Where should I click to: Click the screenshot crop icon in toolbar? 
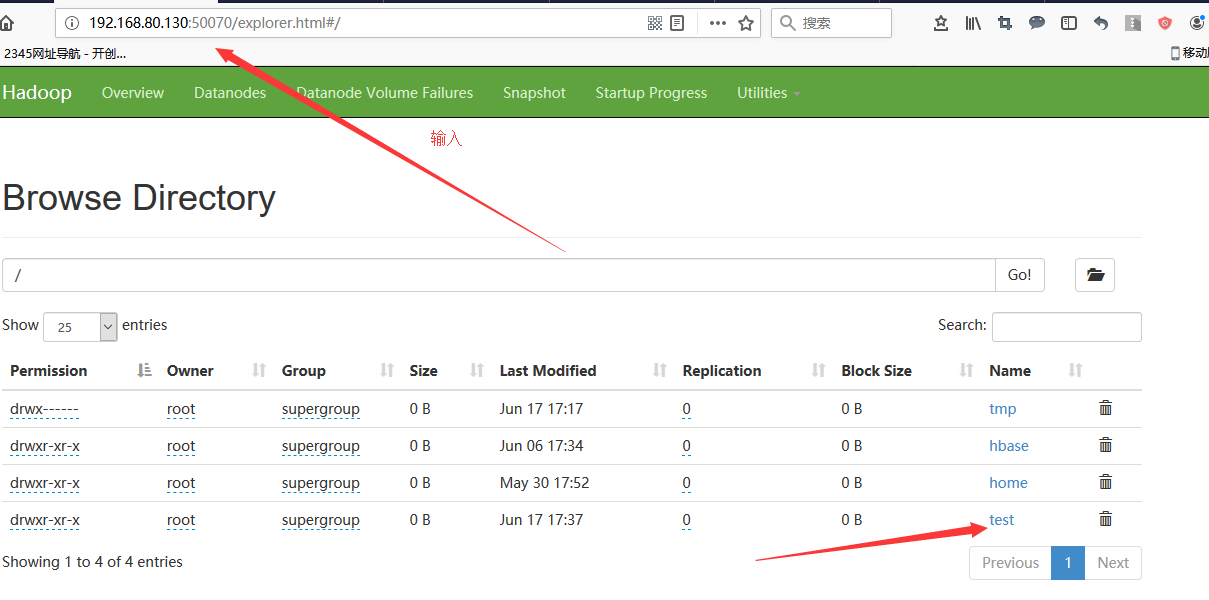(1005, 23)
